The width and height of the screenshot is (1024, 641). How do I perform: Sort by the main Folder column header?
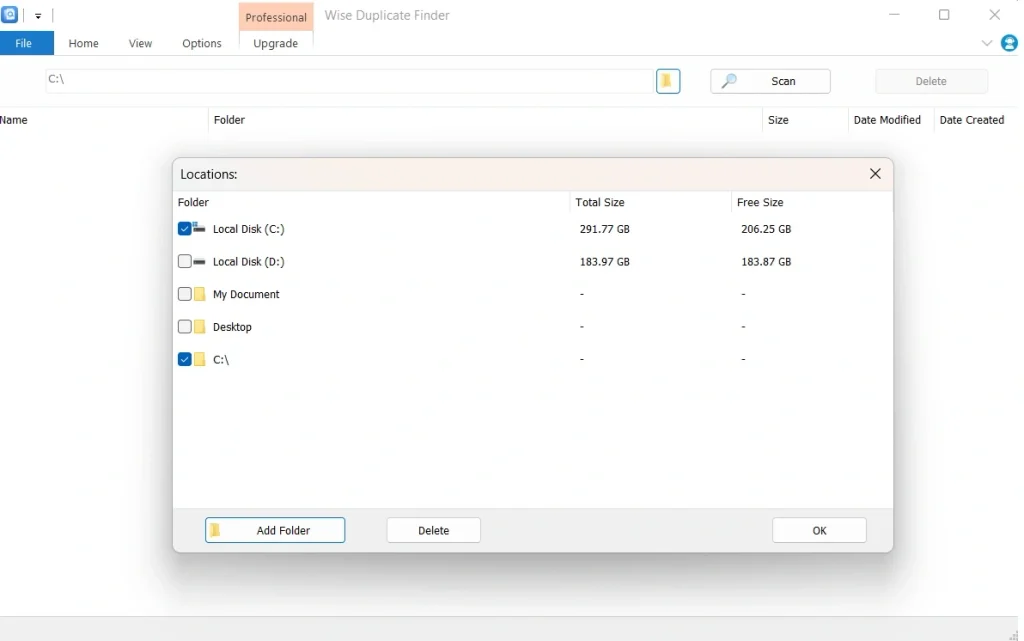(229, 120)
